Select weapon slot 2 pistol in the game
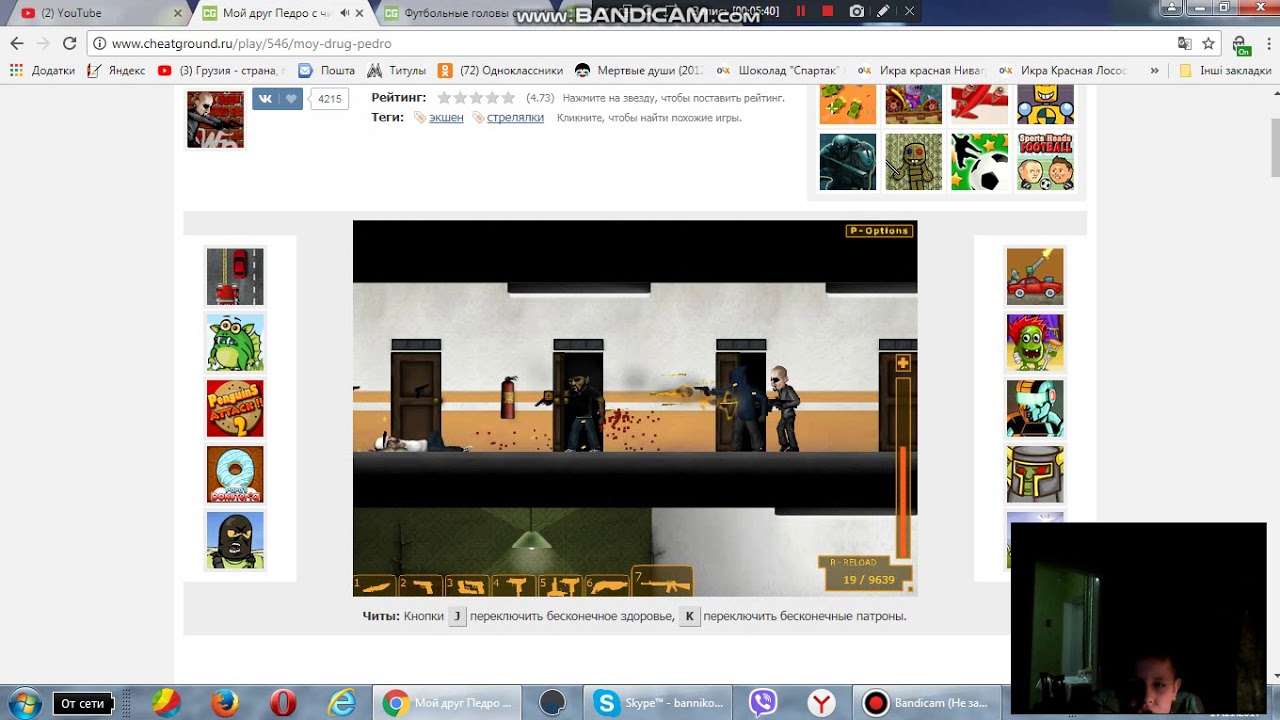 click(421, 584)
